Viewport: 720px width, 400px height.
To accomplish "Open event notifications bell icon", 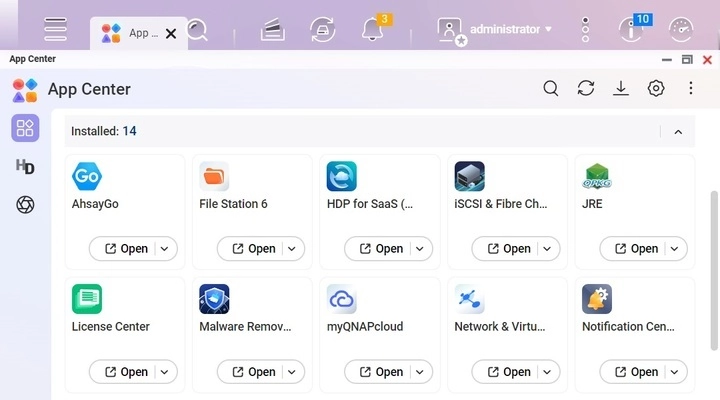I will point(372,29).
